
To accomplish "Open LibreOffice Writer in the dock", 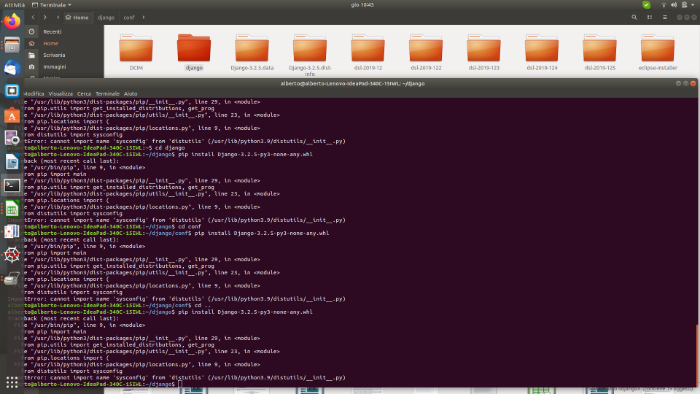I will click(x=12, y=162).
